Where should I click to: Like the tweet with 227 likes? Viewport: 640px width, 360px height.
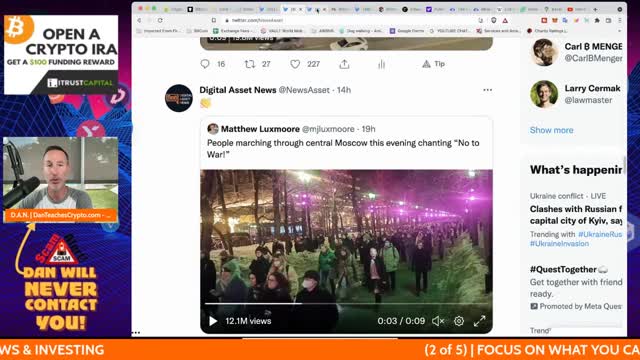(295, 64)
